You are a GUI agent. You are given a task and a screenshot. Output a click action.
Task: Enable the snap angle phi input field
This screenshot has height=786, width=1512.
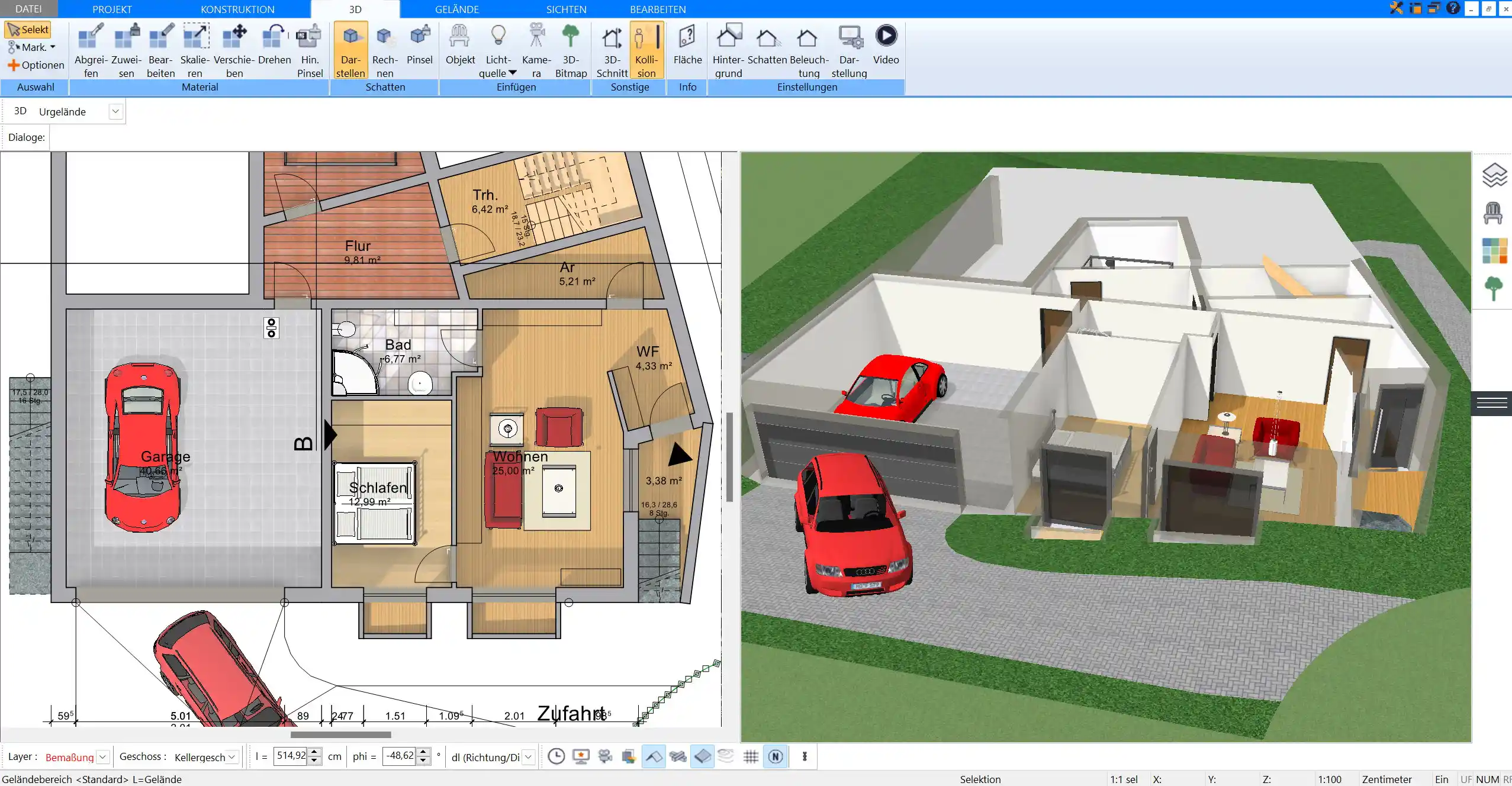tap(400, 756)
